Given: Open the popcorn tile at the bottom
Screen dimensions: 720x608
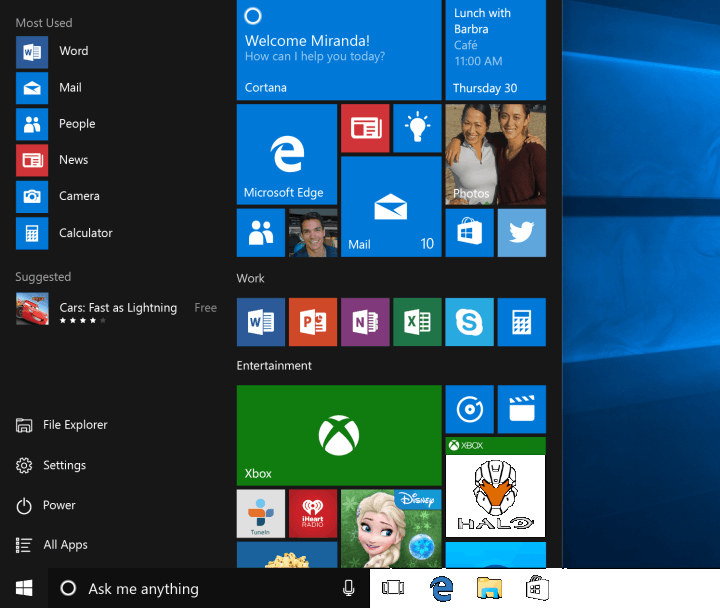Looking at the screenshot, I should (287, 555).
